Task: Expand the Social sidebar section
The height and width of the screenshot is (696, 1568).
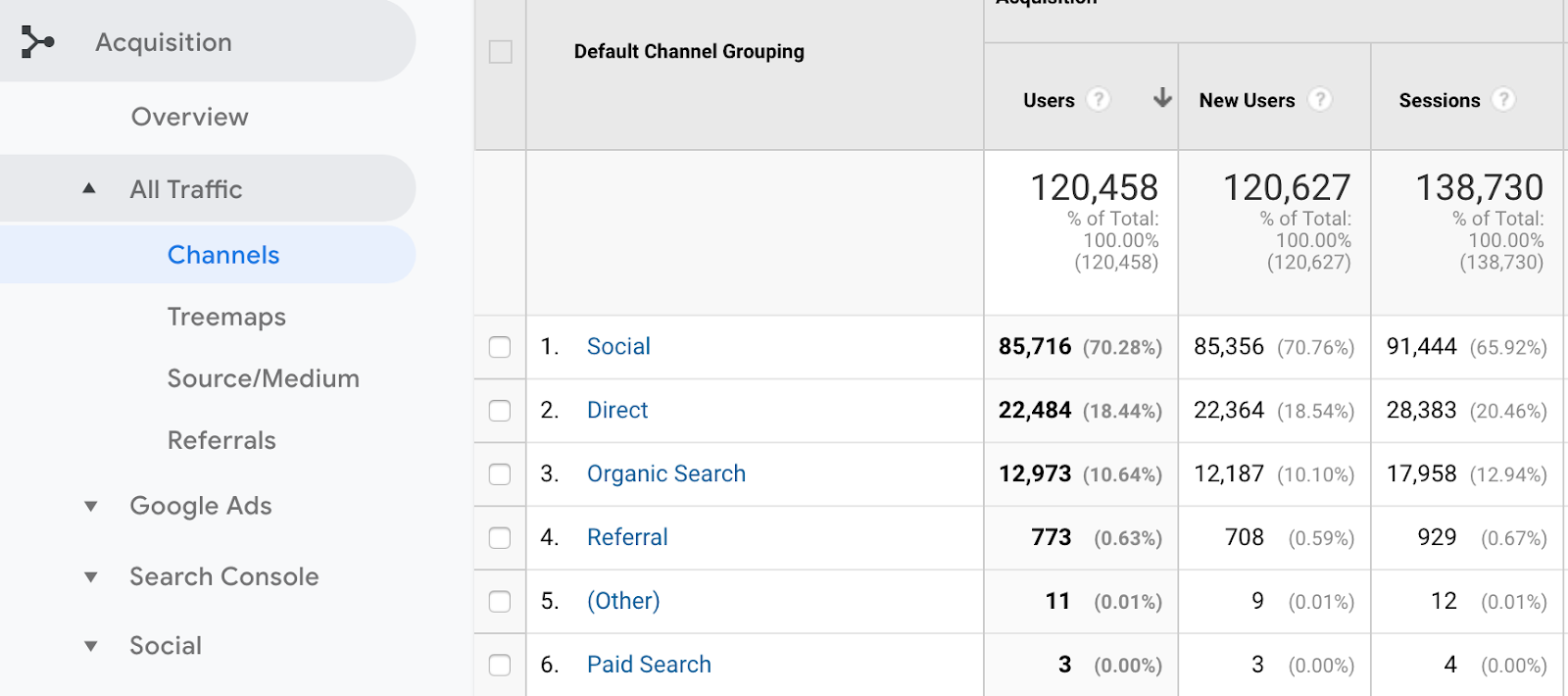Action: pos(91,646)
